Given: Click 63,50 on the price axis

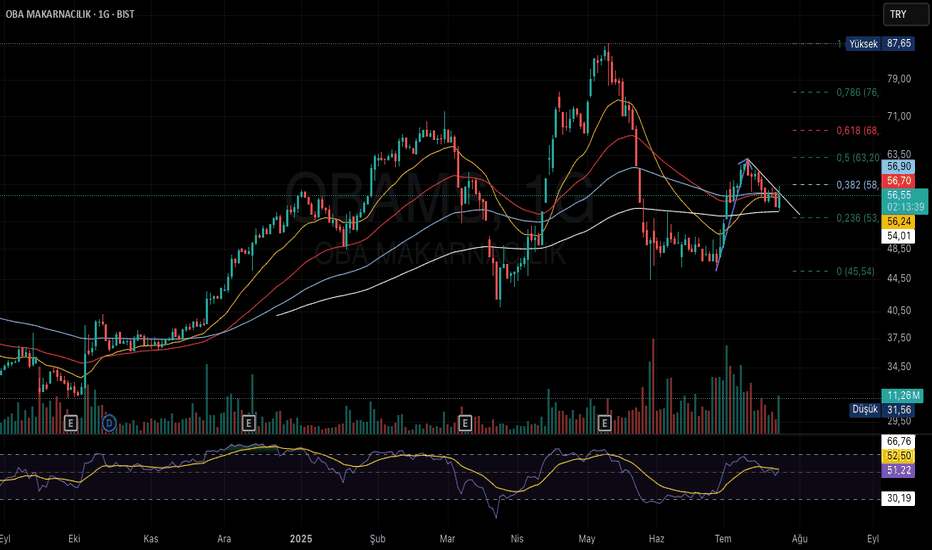Looking at the screenshot, I should pos(899,154).
